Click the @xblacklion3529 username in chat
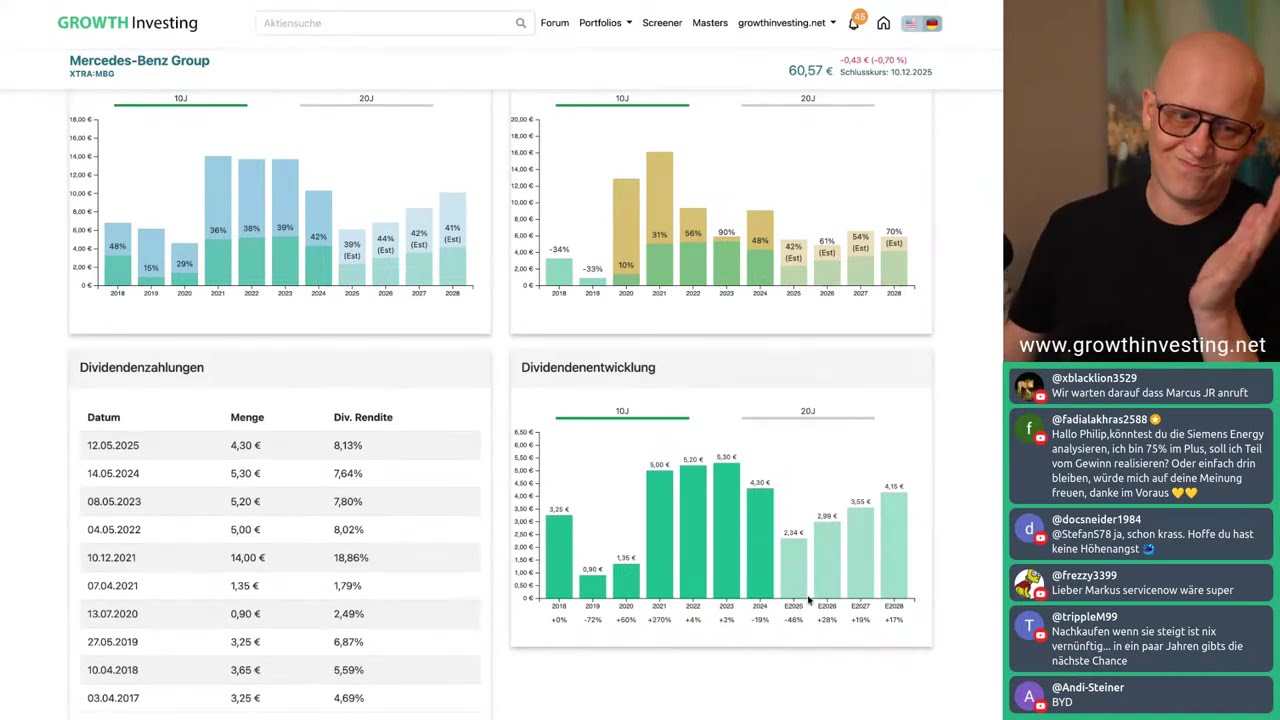This screenshot has height=720, width=1280. click(1094, 378)
